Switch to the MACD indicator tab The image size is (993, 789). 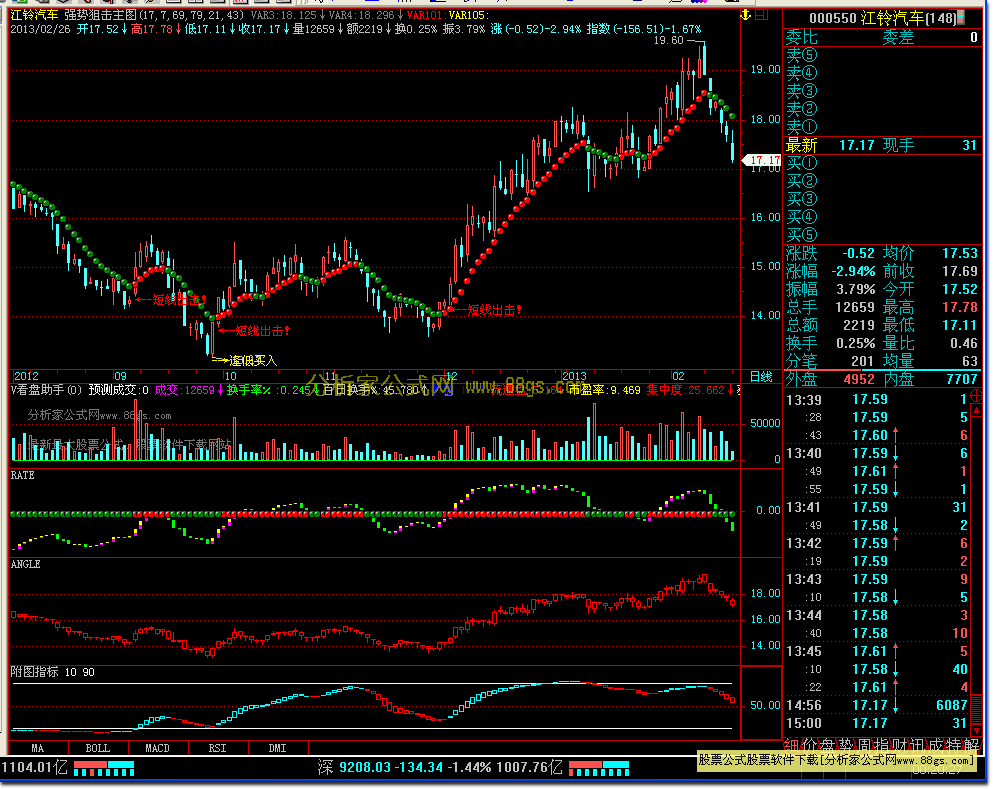point(158,748)
